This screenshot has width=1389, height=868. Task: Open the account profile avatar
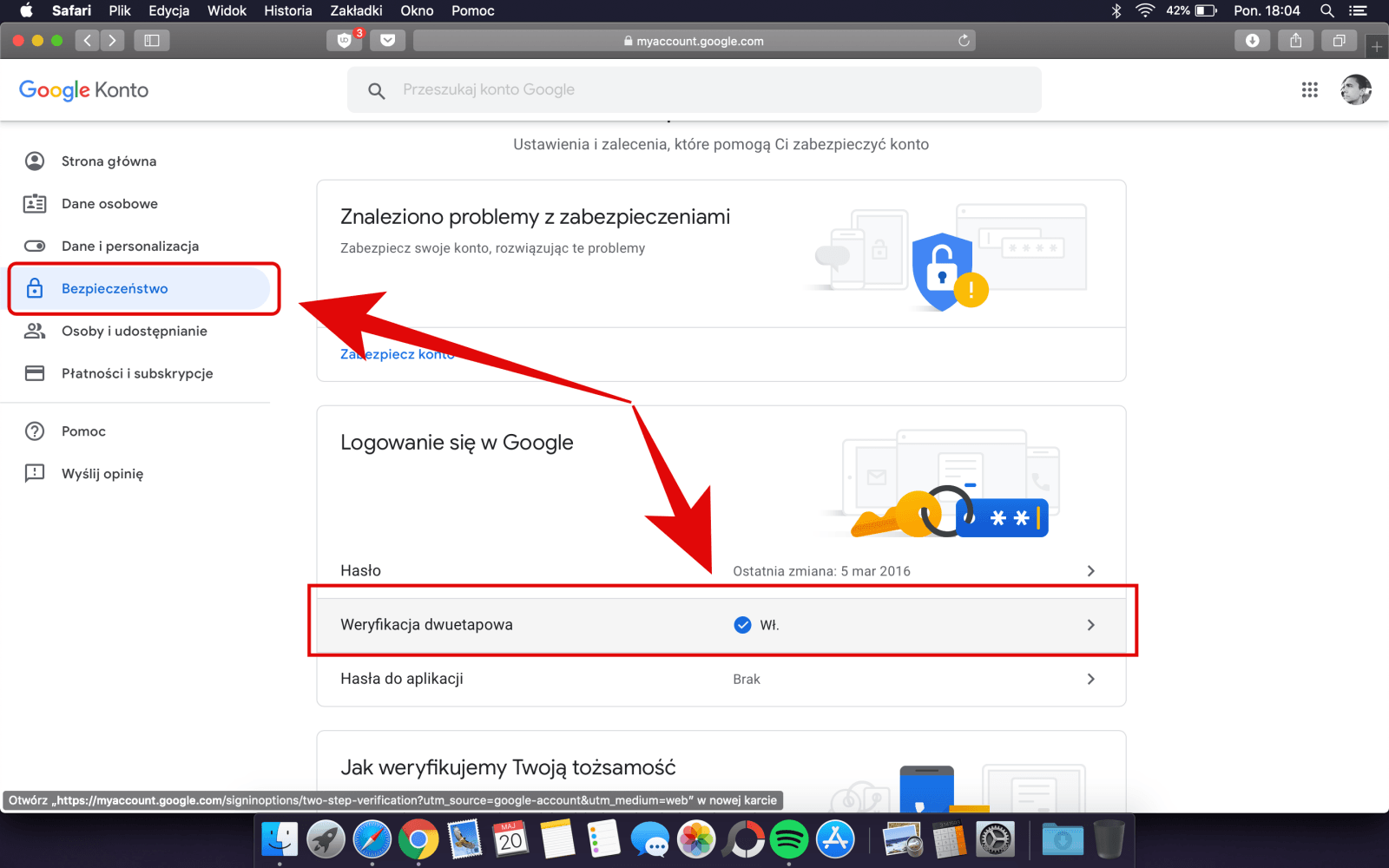(x=1355, y=89)
